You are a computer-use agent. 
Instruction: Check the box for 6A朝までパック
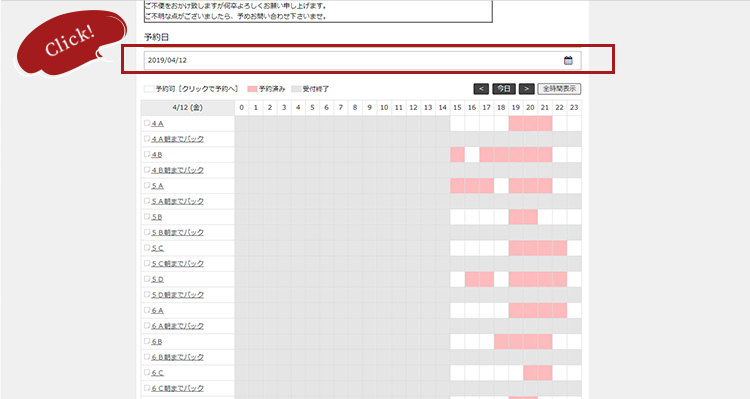coord(147,325)
